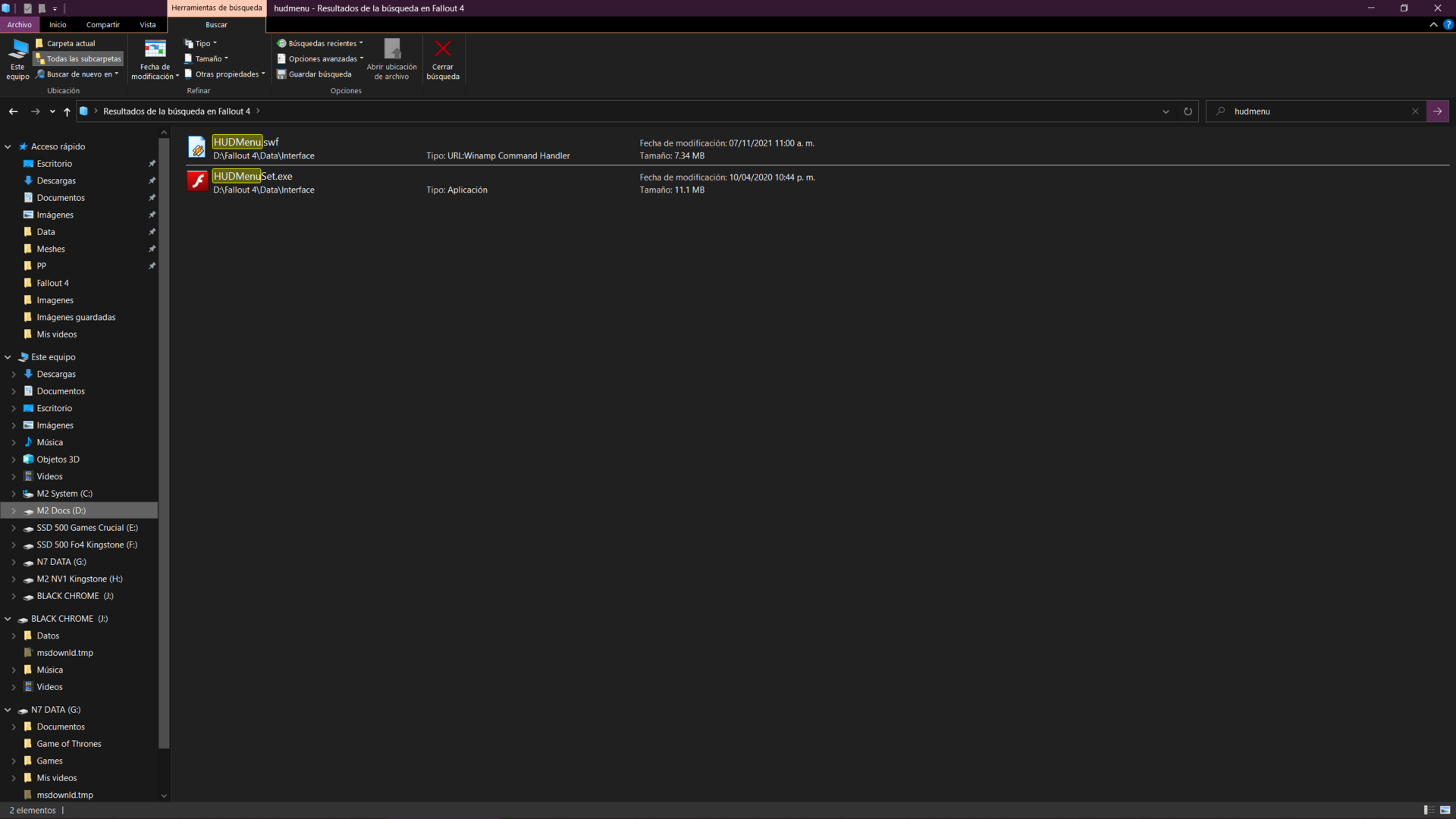Open the Archivo menu tab
Image resolution: width=1456 pixels, height=819 pixels.
point(19,25)
